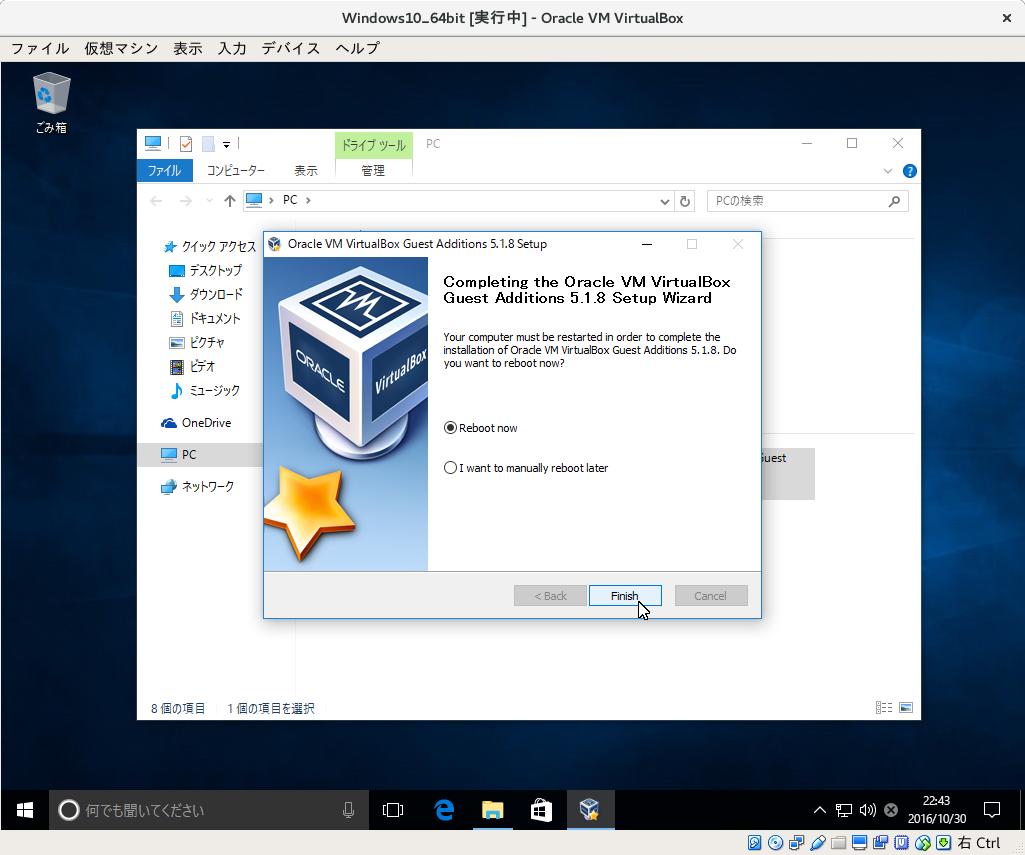Viewport: 1025px width, 855px height.
Task: Open the ファイル menu in VirtualBox menu bar
Action: [x=40, y=48]
